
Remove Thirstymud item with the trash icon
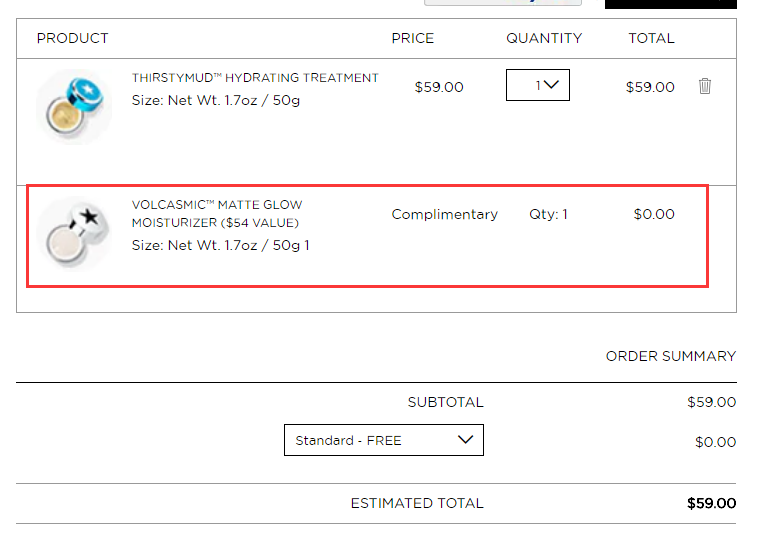coord(704,86)
